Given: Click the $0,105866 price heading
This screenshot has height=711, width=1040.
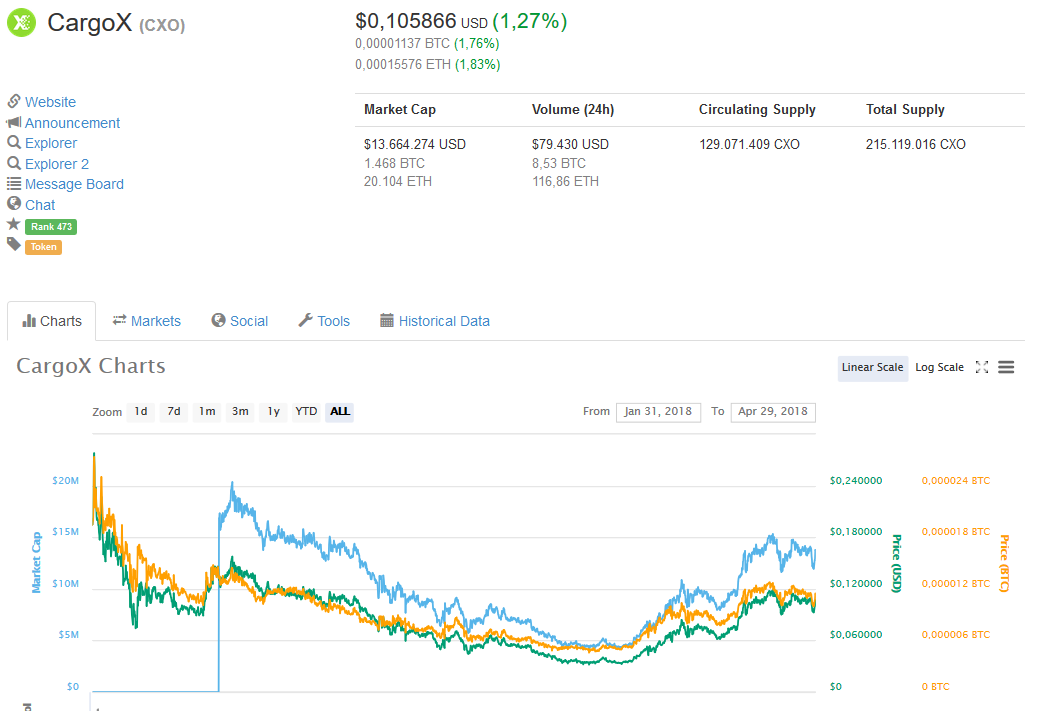Looking at the screenshot, I should (406, 21).
